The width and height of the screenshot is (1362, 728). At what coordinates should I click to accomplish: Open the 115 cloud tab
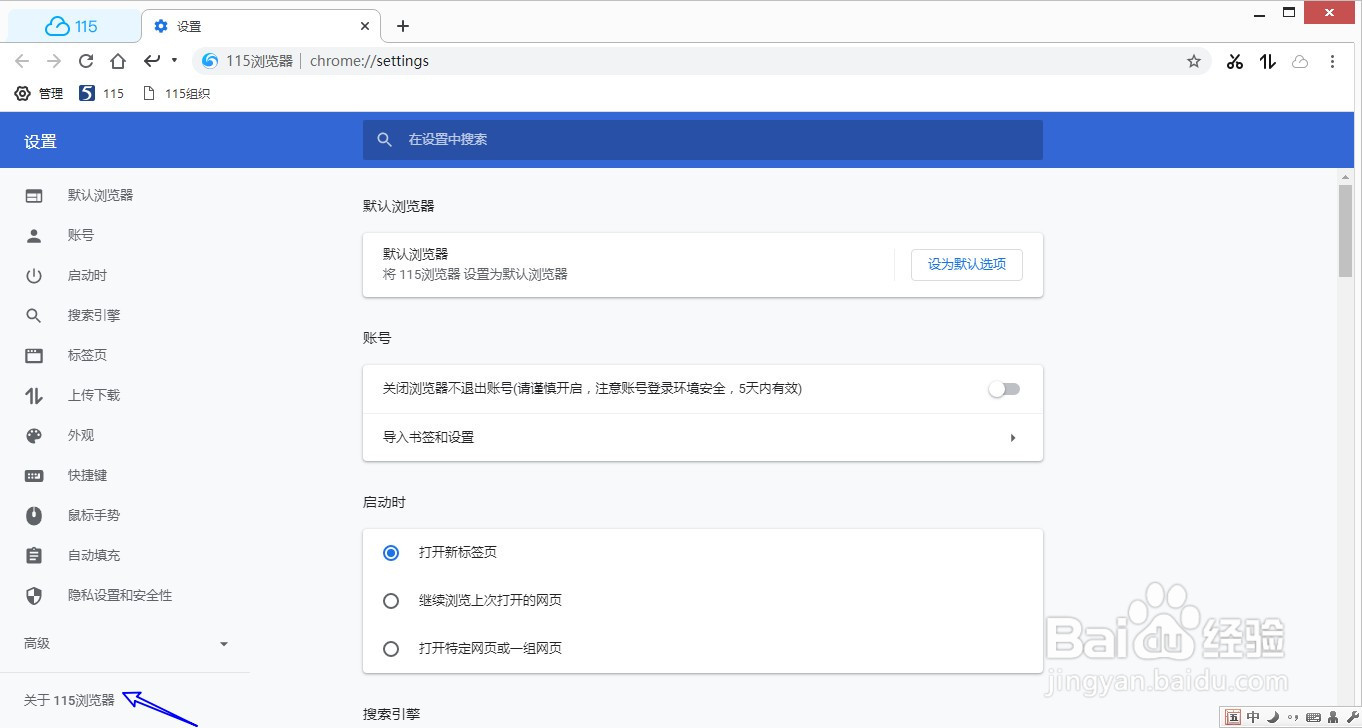(x=72, y=26)
